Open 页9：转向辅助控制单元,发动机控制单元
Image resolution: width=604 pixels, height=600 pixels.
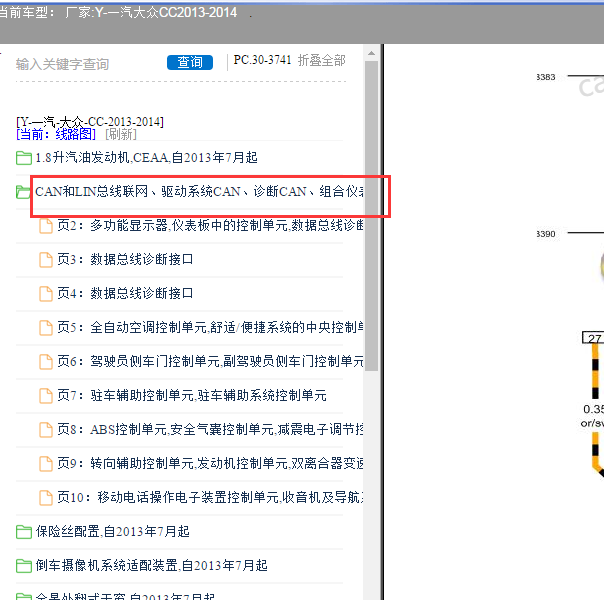point(210,463)
